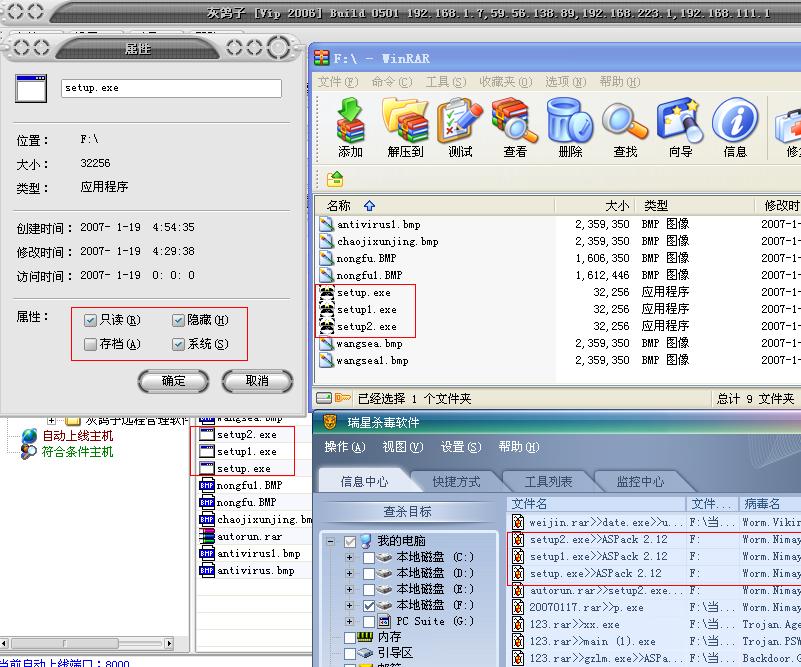Click the WinRAR View (查看) icon
801x667 pixels.
[x=514, y=122]
